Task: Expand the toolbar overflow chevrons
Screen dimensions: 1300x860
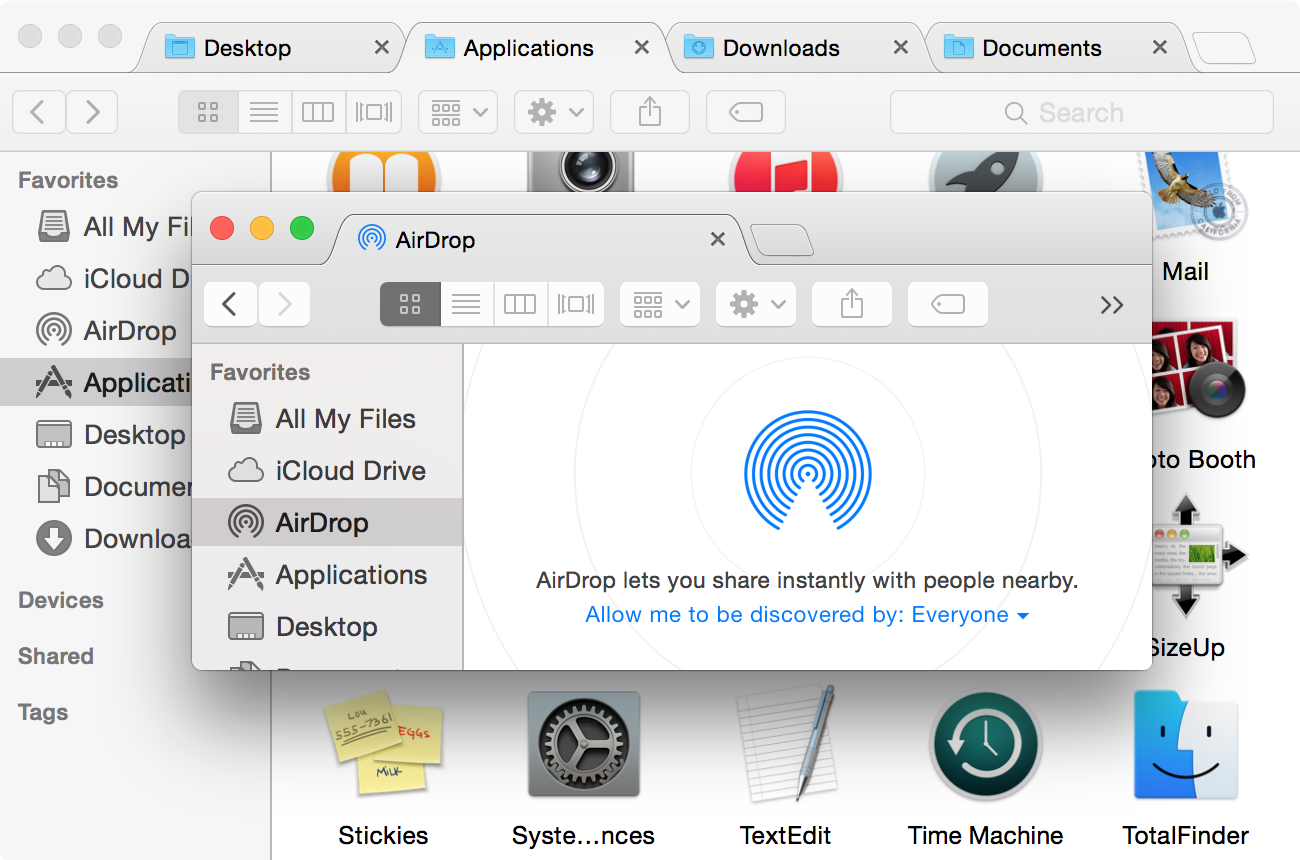Action: [1111, 305]
